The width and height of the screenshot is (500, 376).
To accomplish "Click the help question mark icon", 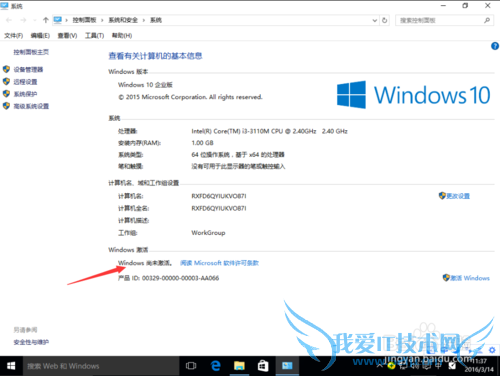I will pyautogui.click(x=495, y=46).
